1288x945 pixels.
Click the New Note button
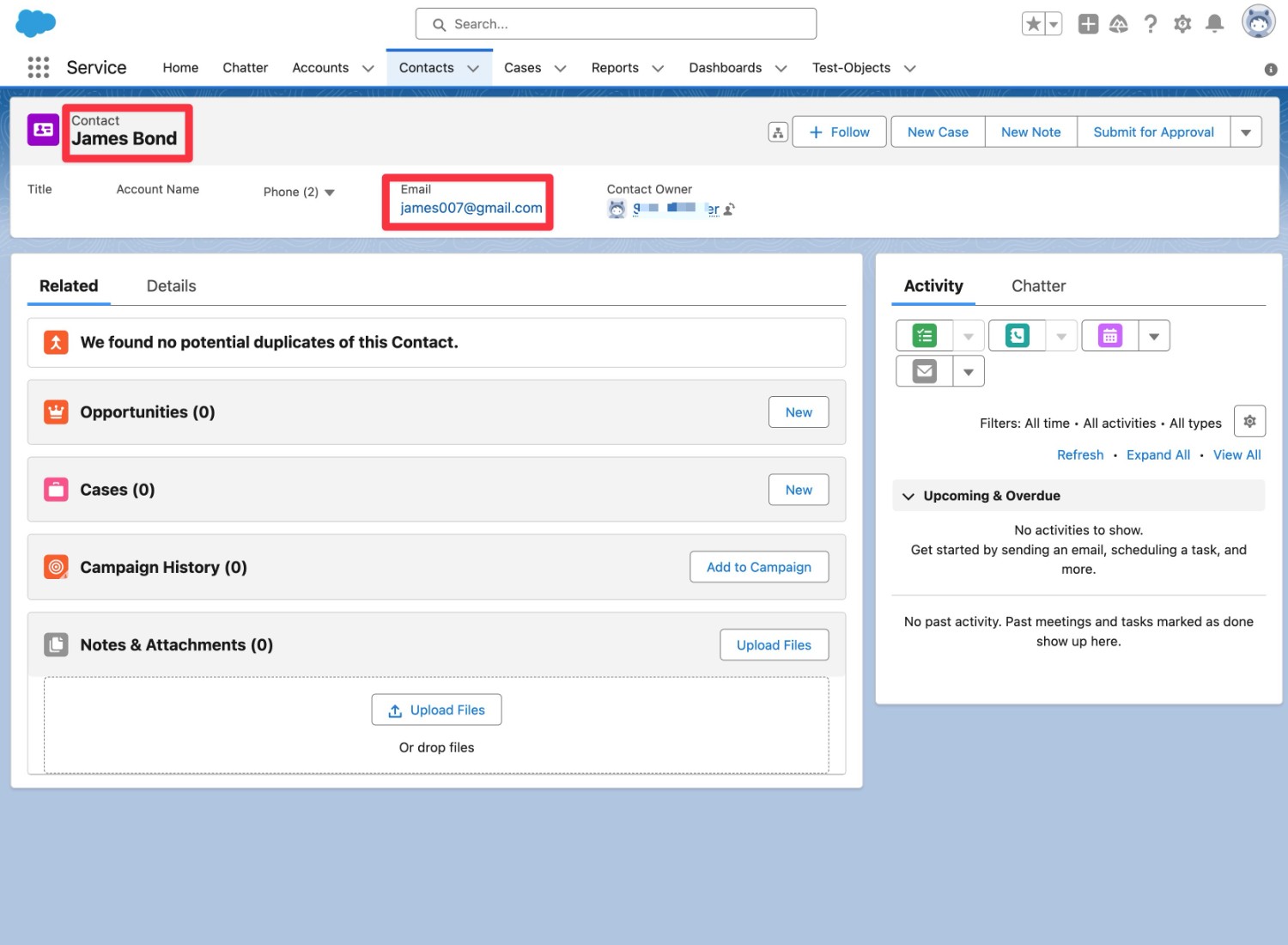point(1031,132)
